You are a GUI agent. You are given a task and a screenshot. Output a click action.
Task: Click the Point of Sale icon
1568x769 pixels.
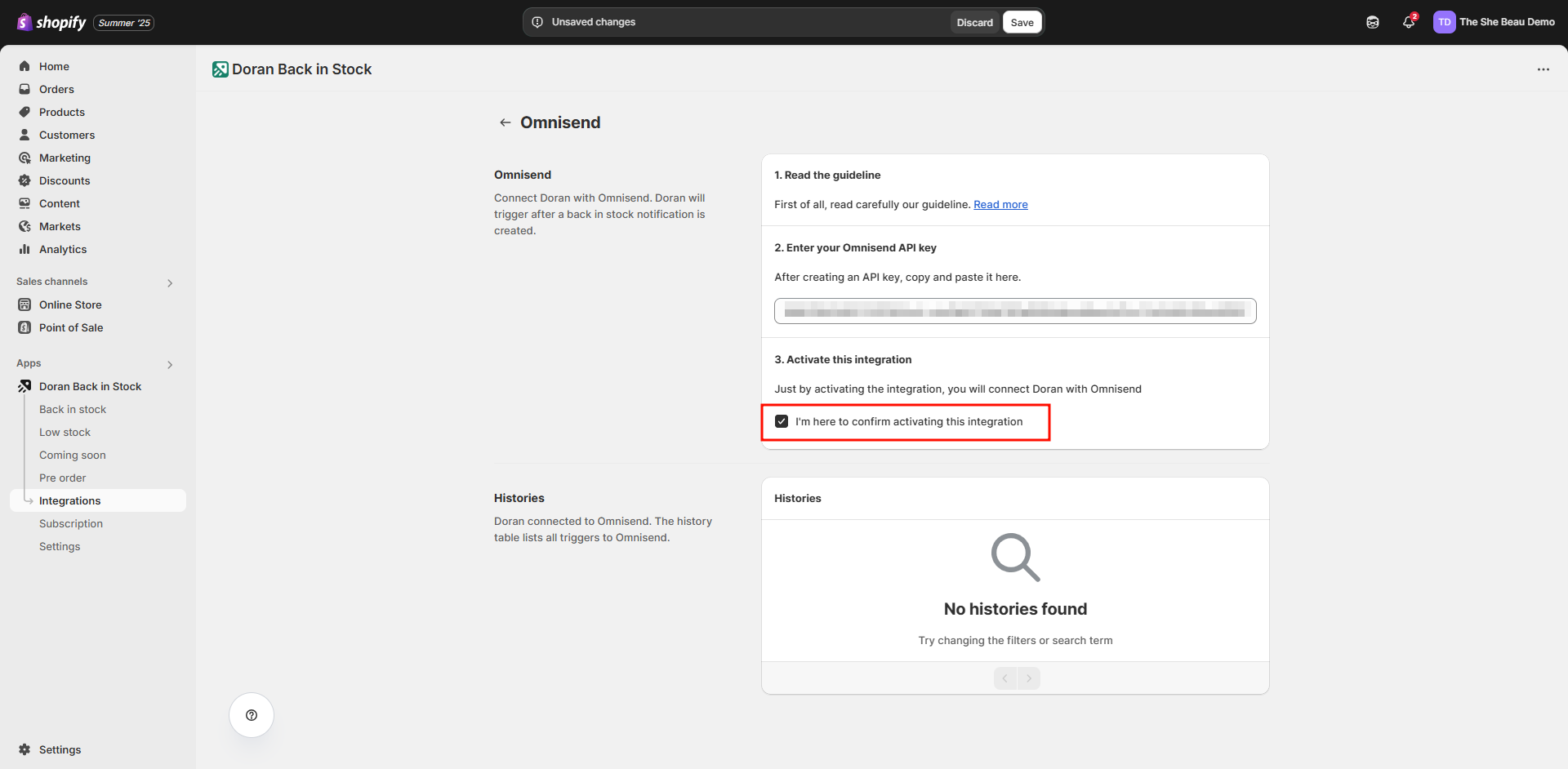point(24,327)
